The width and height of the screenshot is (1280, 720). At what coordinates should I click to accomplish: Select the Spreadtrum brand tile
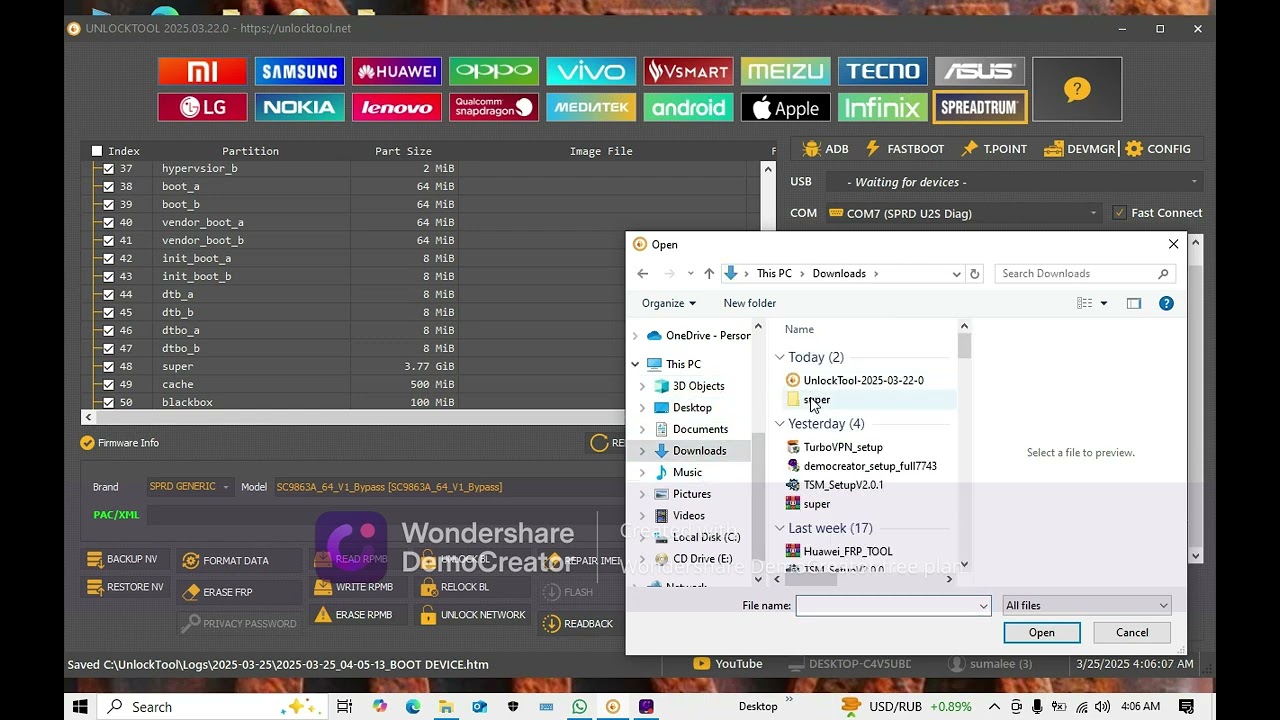(x=979, y=107)
